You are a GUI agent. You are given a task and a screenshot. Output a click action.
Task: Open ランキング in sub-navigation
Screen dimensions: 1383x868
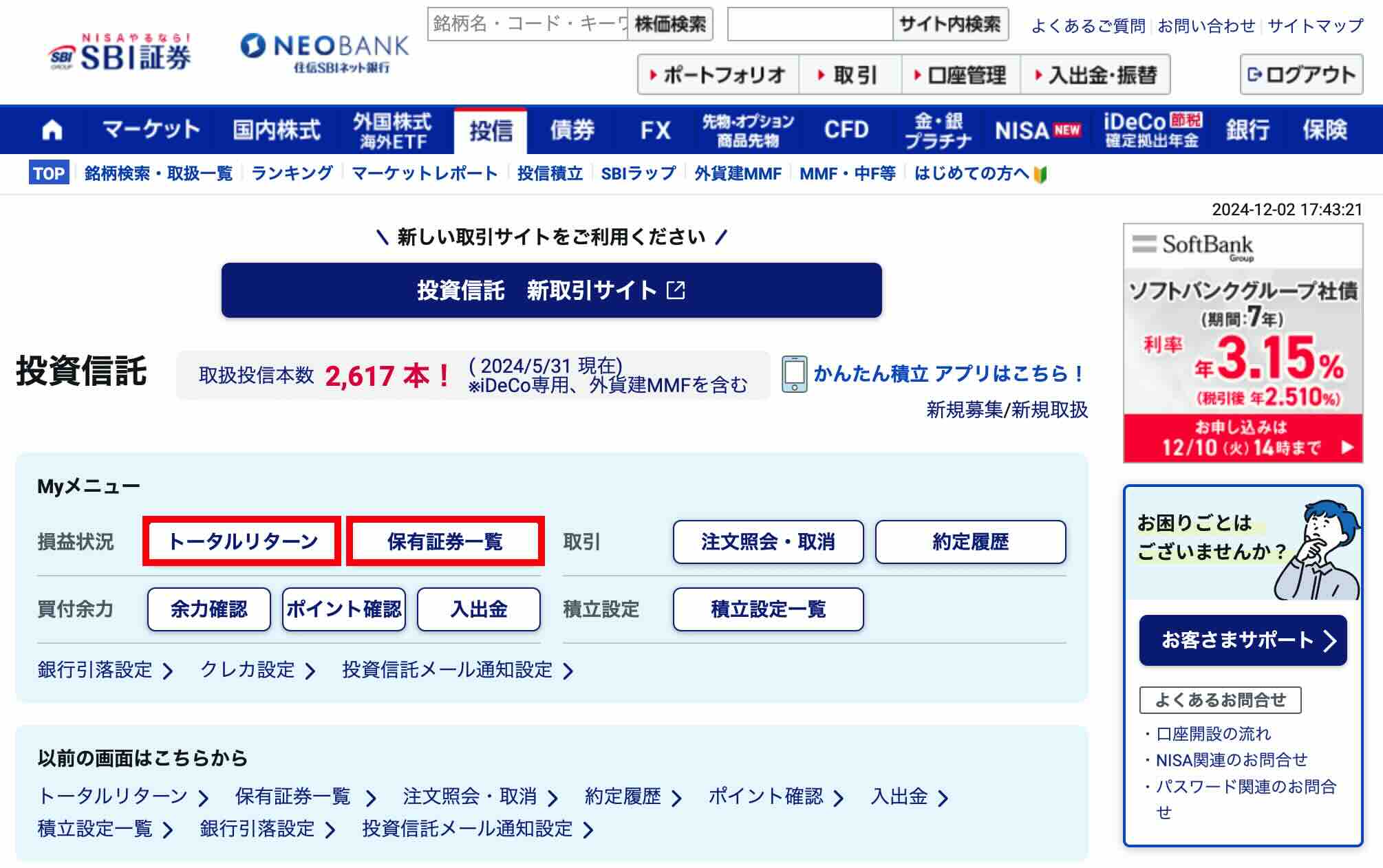click(292, 173)
